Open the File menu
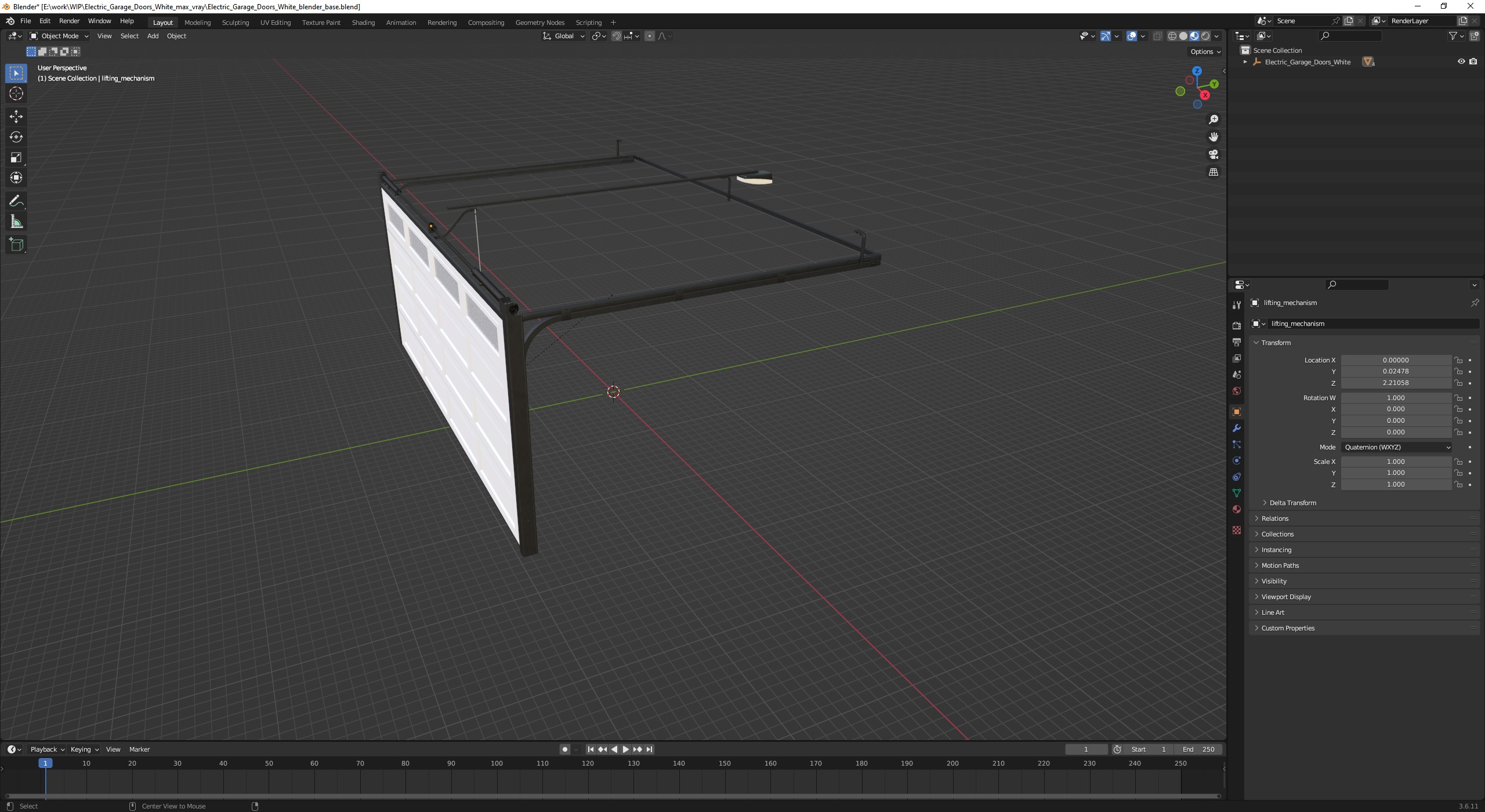 pyautogui.click(x=26, y=21)
